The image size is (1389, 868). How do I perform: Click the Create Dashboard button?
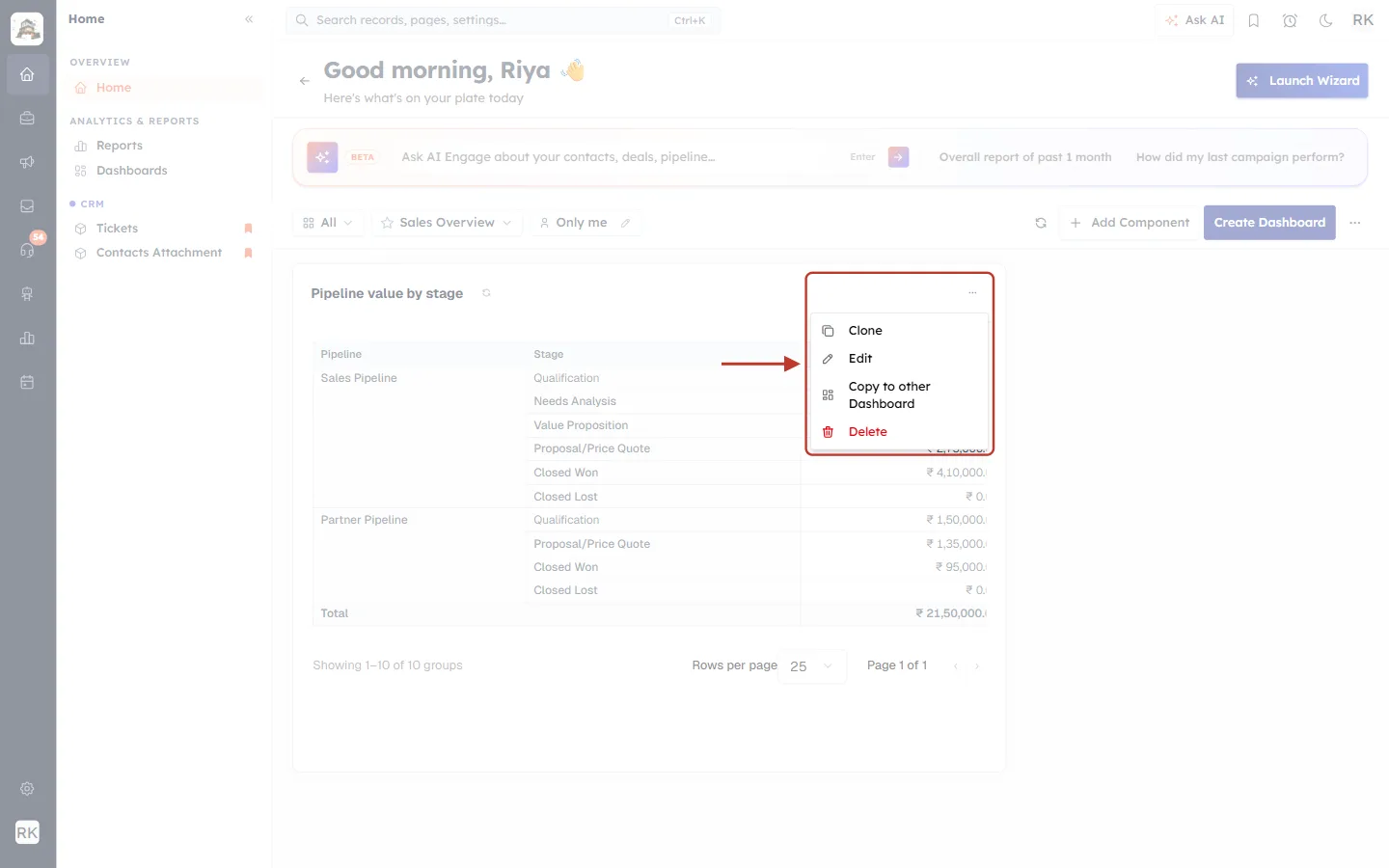1269,223
